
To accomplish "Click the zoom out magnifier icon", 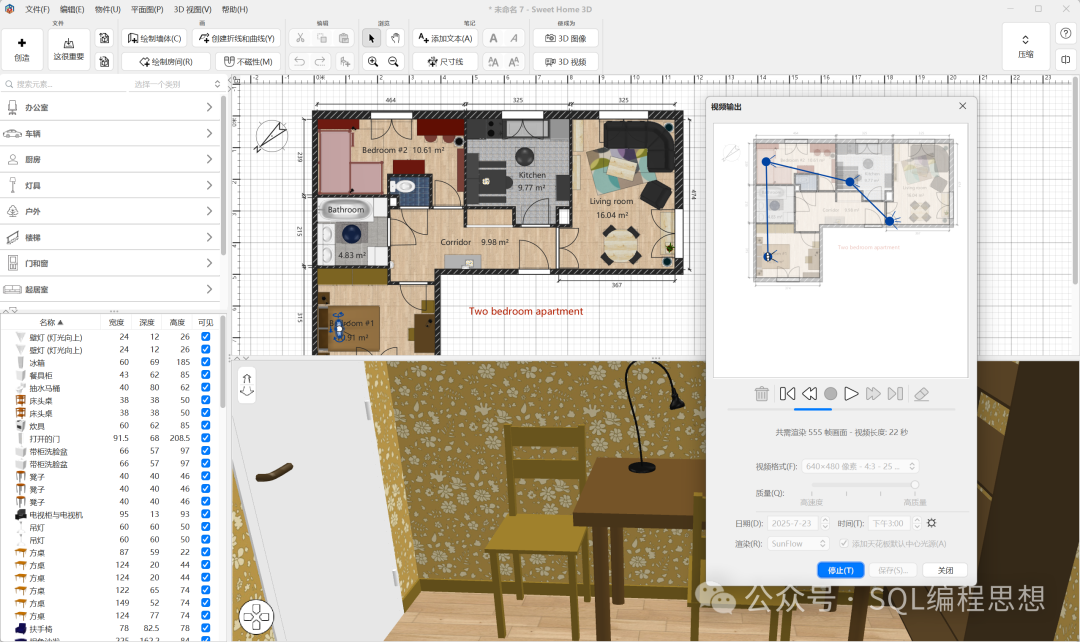I will [394, 61].
